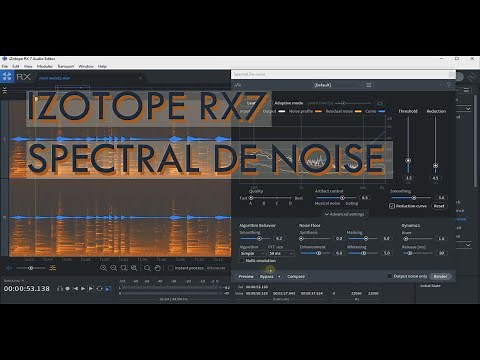Open the Instant process mode dropdown
This screenshot has width=480, height=360.
tap(216, 268)
